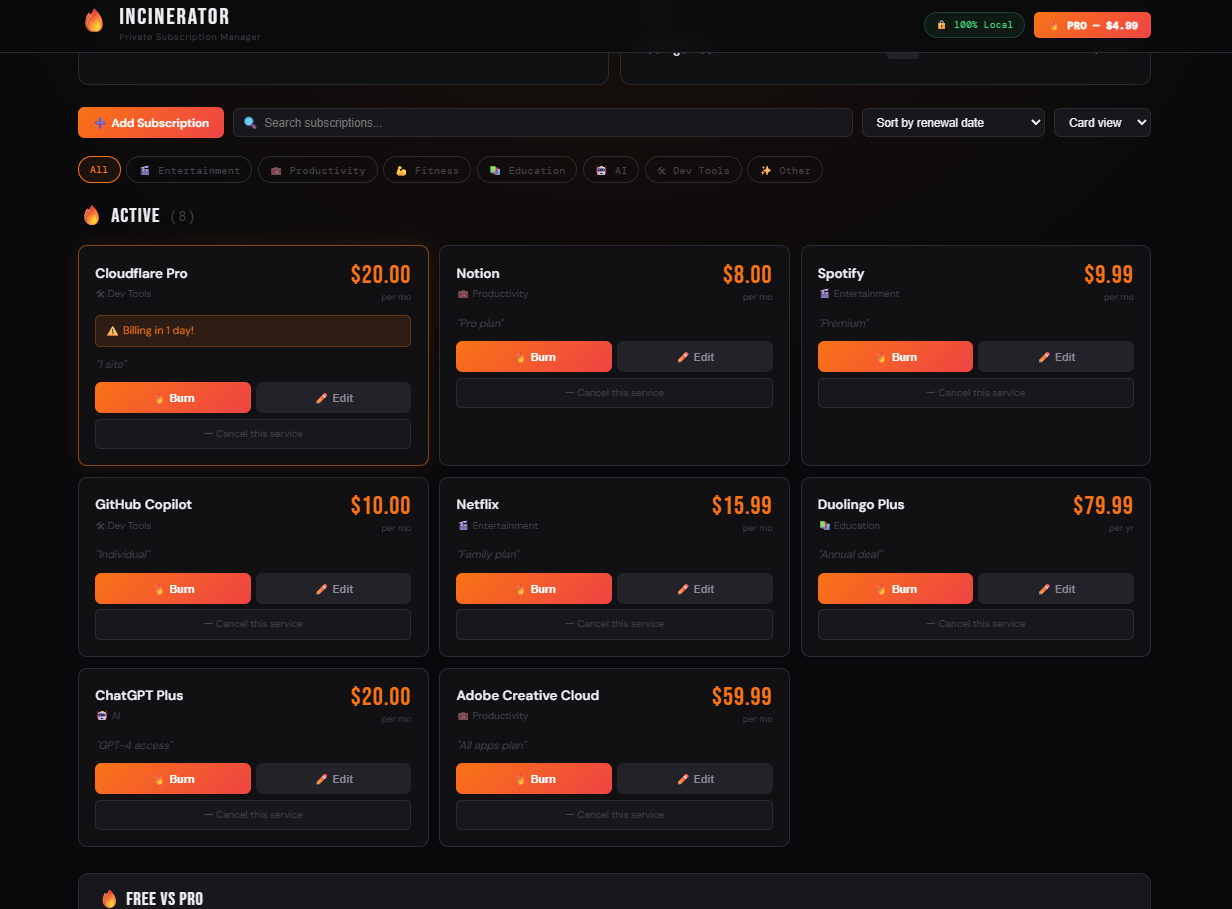The height and width of the screenshot is (909, 1232).
Task: Filter by Other category
Action: 785,170
